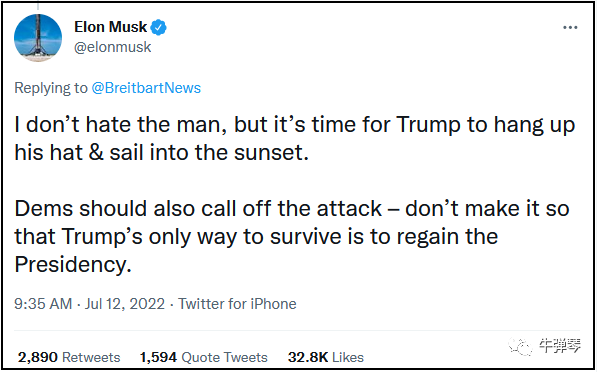The height and width of the screenshot is (372, 599).
Task: View the 1,594 Quote Tweets list
Action: (204, 357)
